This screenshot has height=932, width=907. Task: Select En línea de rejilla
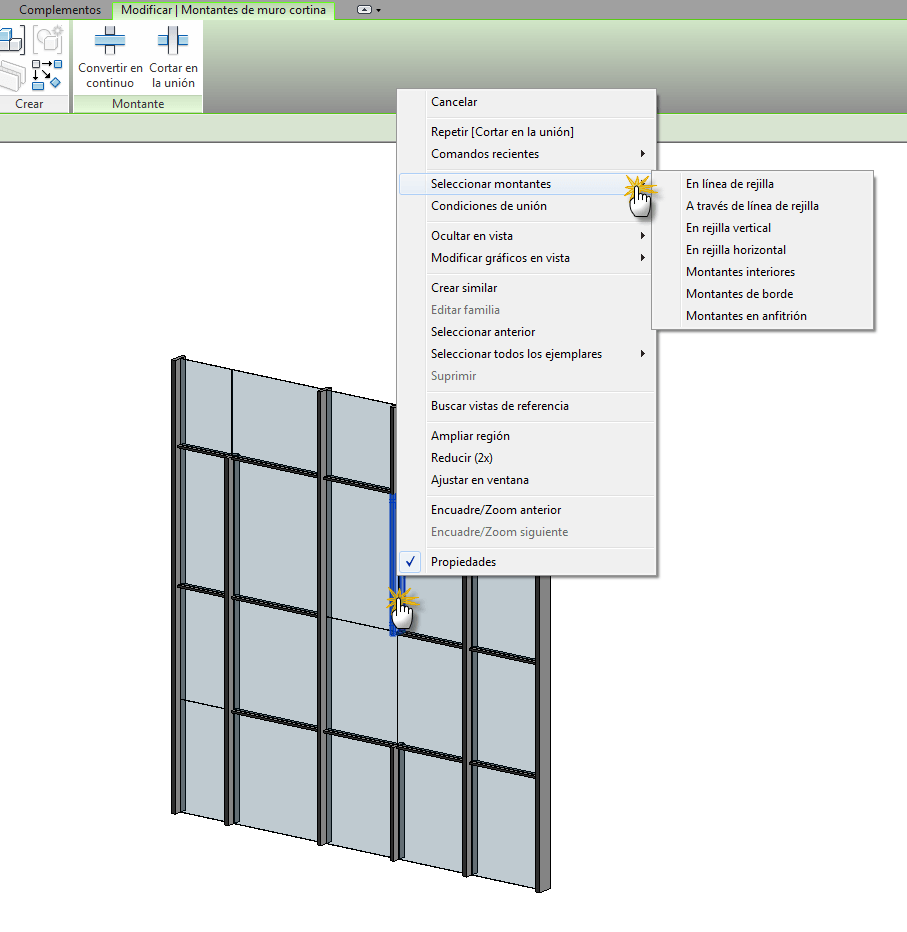point(763,184)
